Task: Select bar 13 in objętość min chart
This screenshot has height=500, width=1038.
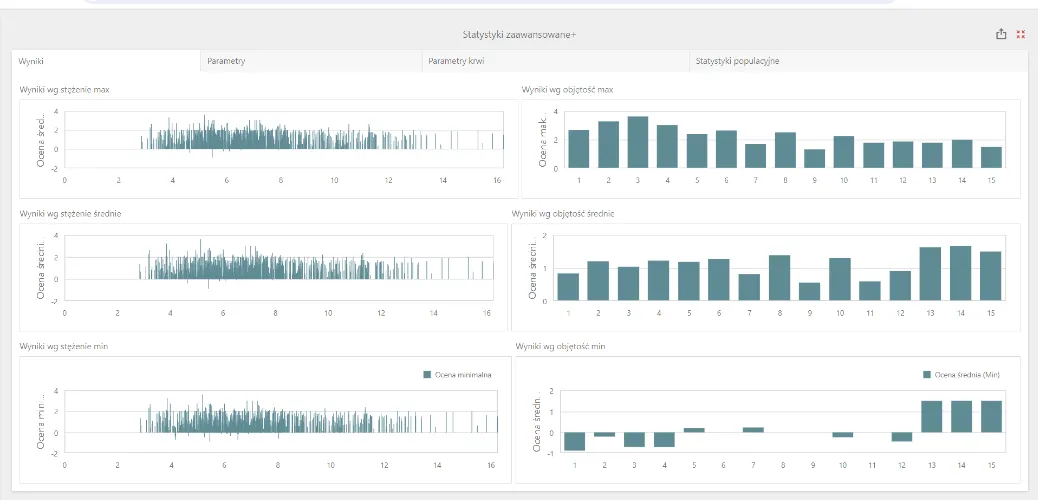Action: (931, 417)
